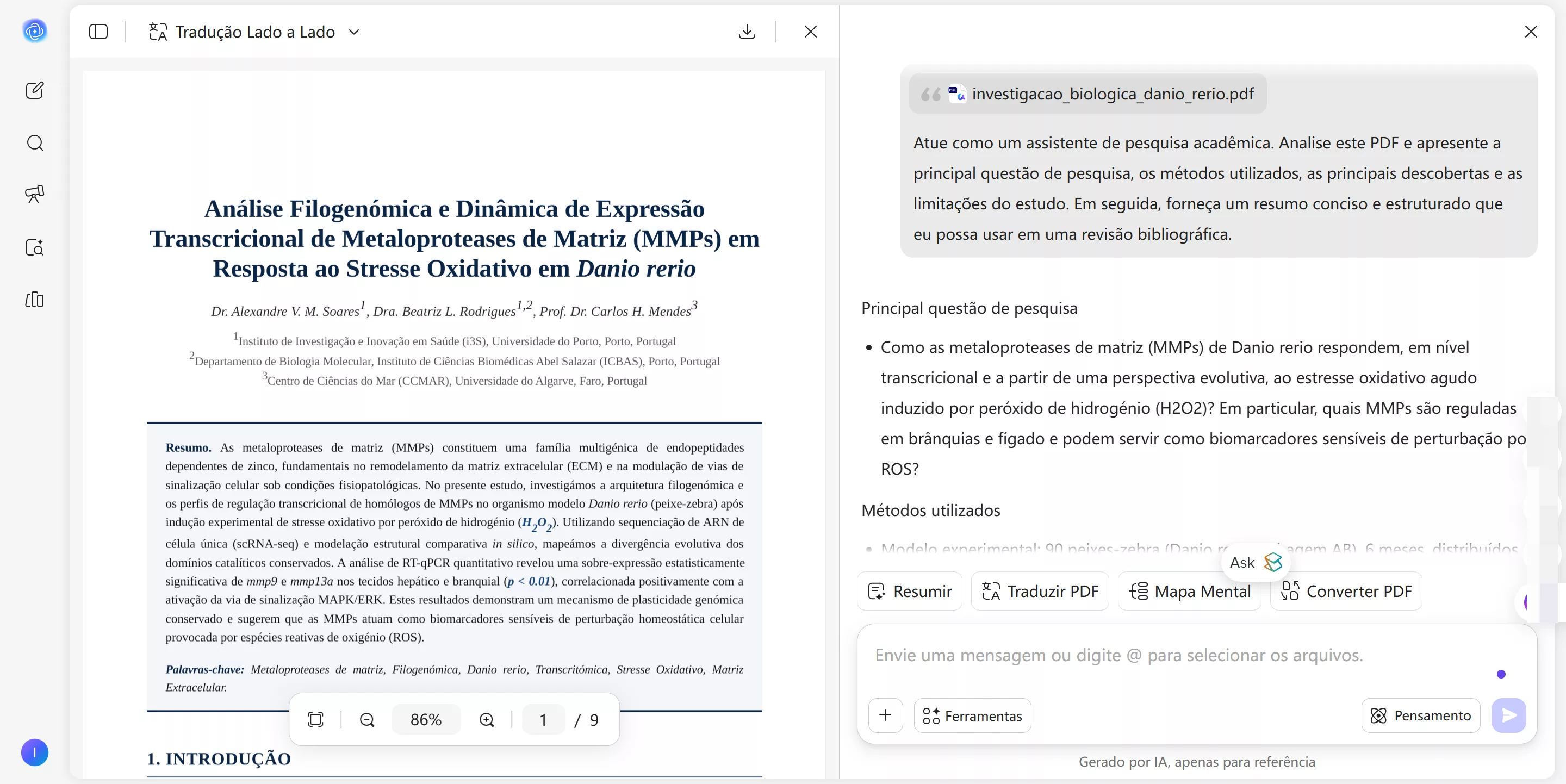Close the PDF viewer panel
1566x784 pixels.
[x=810, y=32]
